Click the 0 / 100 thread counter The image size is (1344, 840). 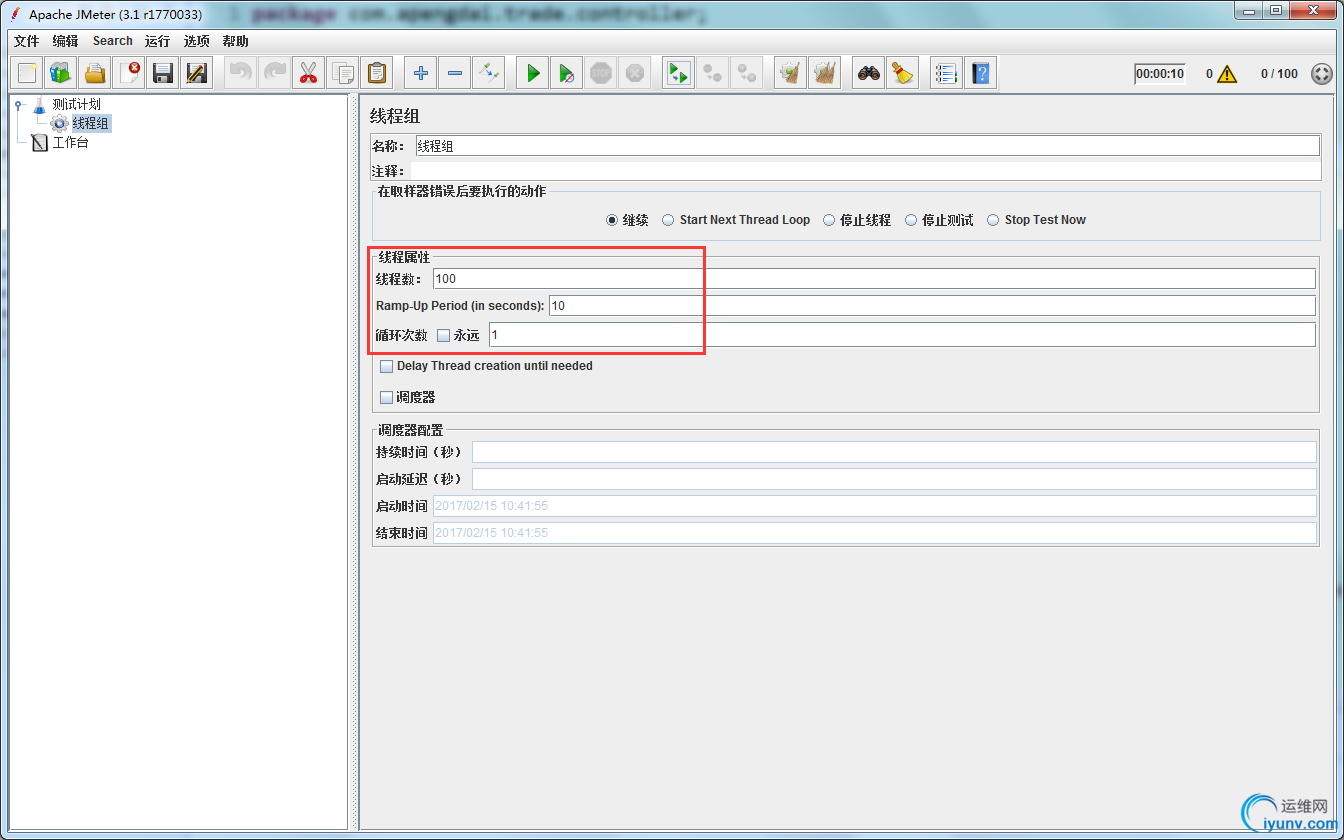click(1279, 74)
